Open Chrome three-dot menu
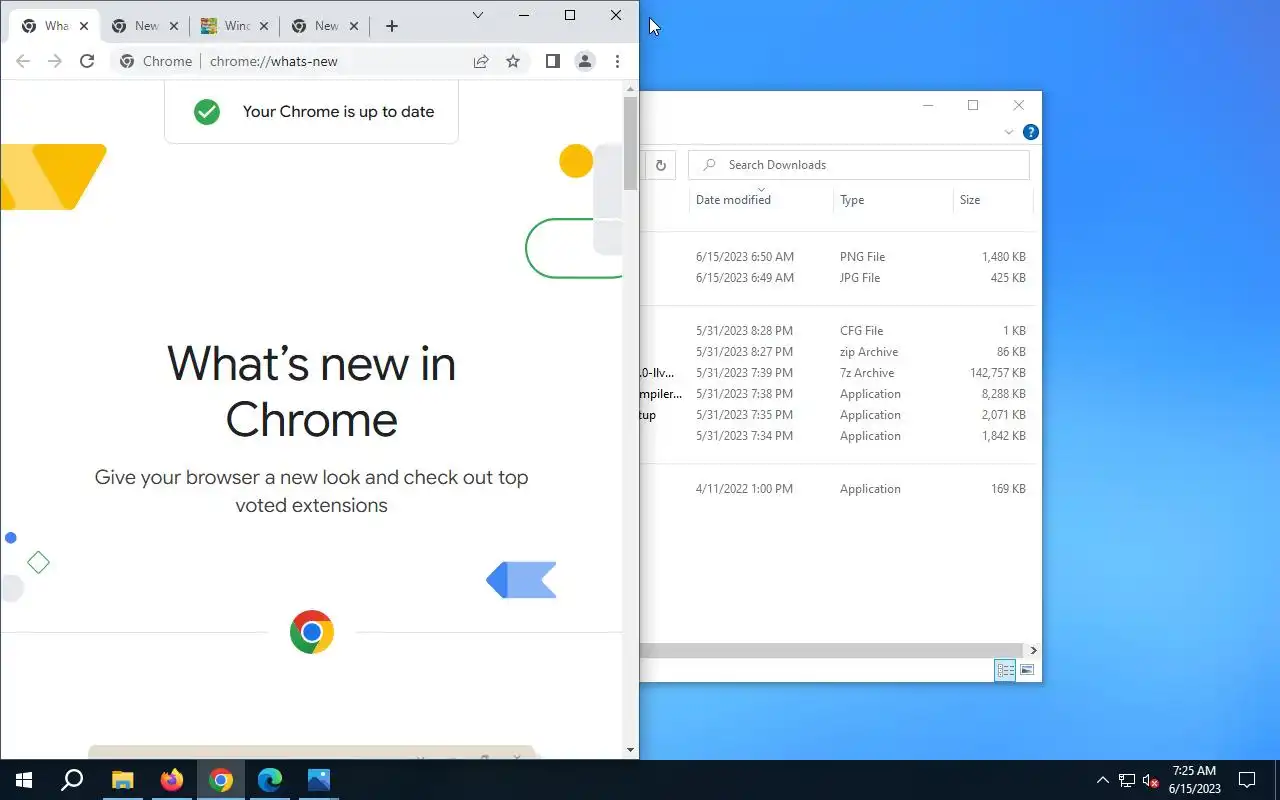This screenshot has width=1280, height=800. (617, 61)
